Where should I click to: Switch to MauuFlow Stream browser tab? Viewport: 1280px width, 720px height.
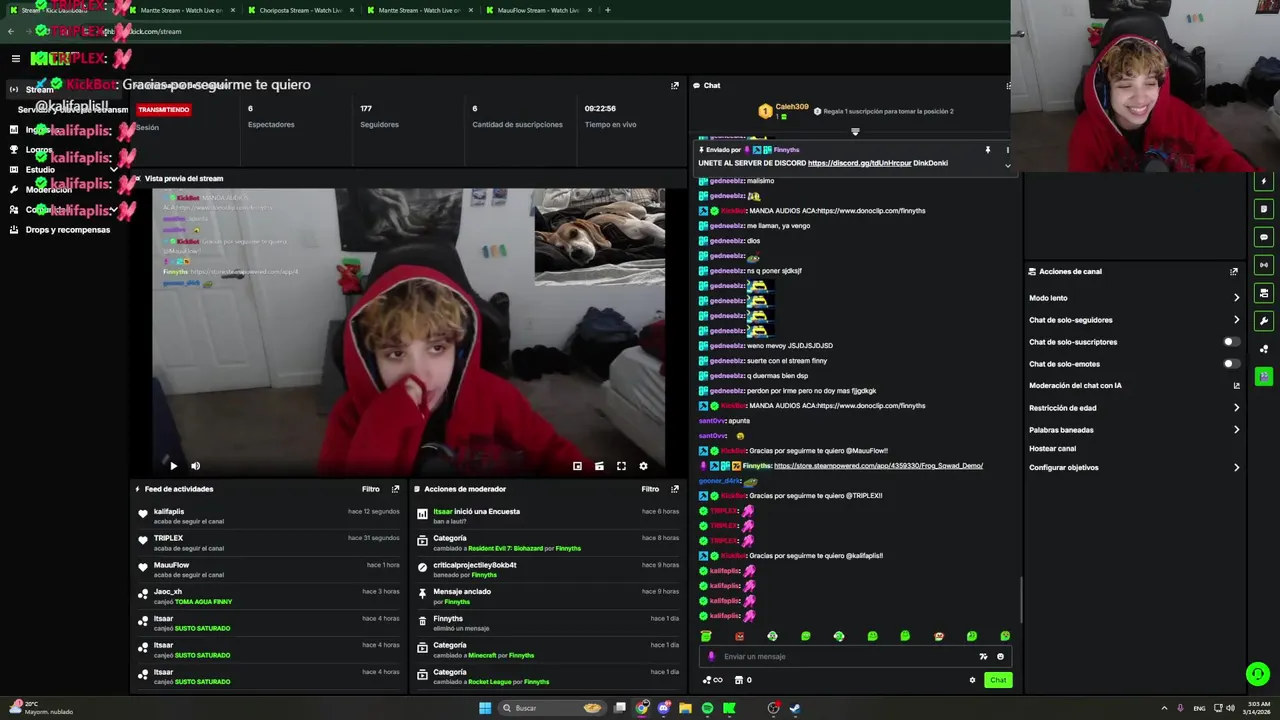coord(538,10)
